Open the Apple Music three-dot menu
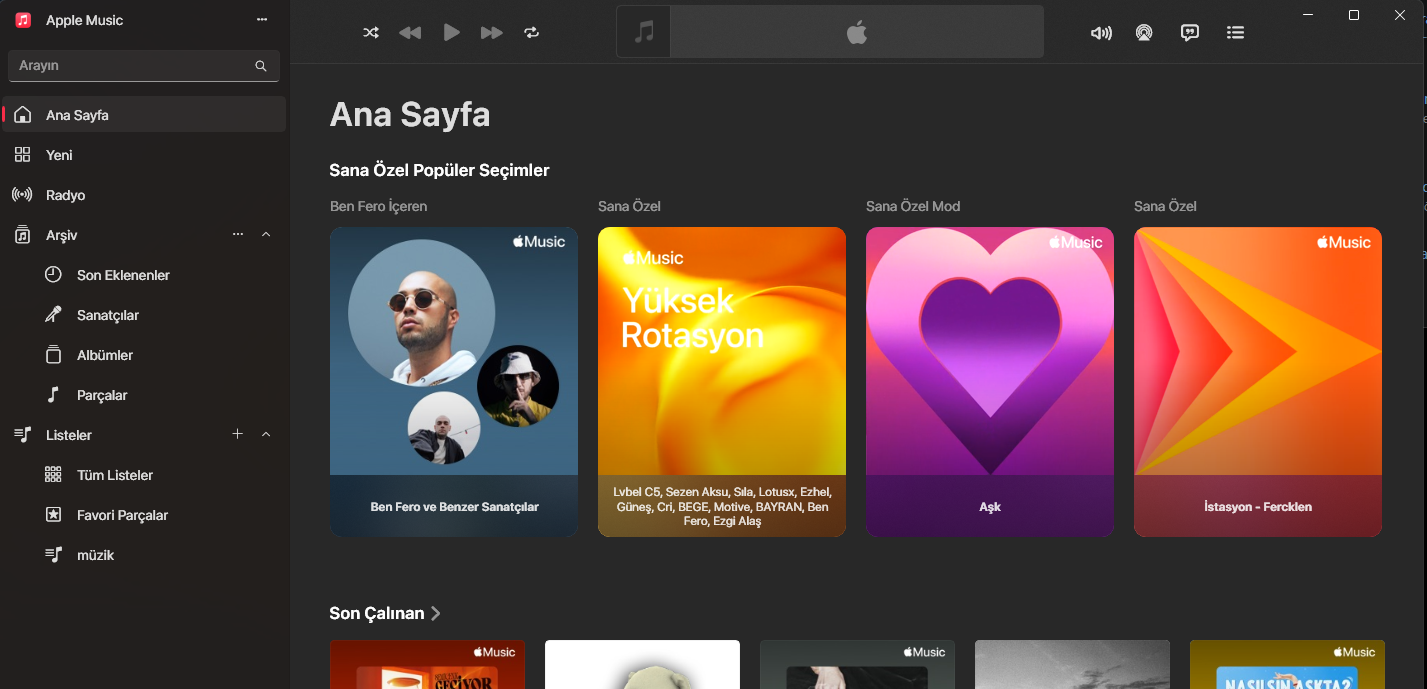Viewport: 1427px width, 689px height. (262, 20)
